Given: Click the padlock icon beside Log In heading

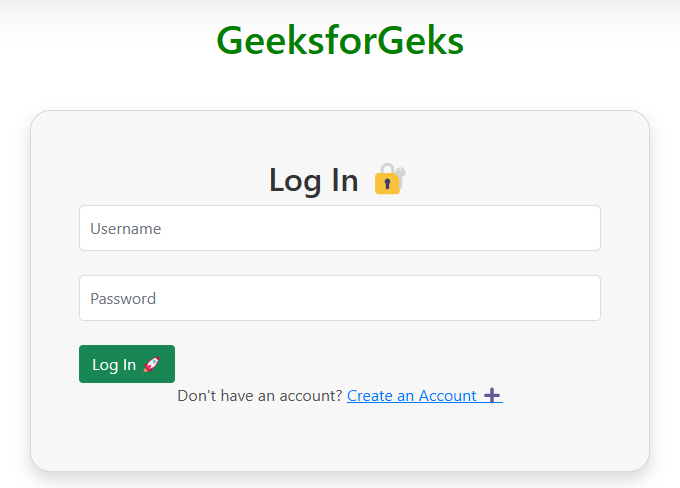Looking at the screenshot, I should coord(389,180).
